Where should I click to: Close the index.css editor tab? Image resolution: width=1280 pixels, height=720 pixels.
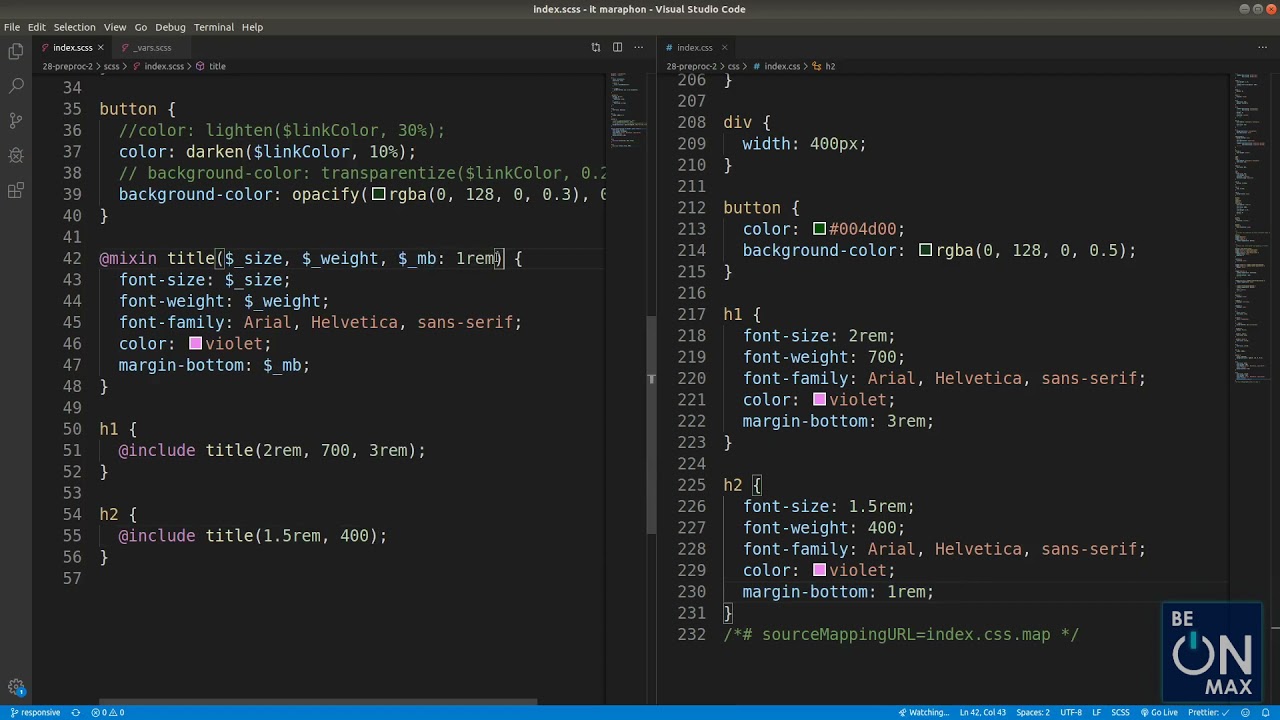pos(724,47)
